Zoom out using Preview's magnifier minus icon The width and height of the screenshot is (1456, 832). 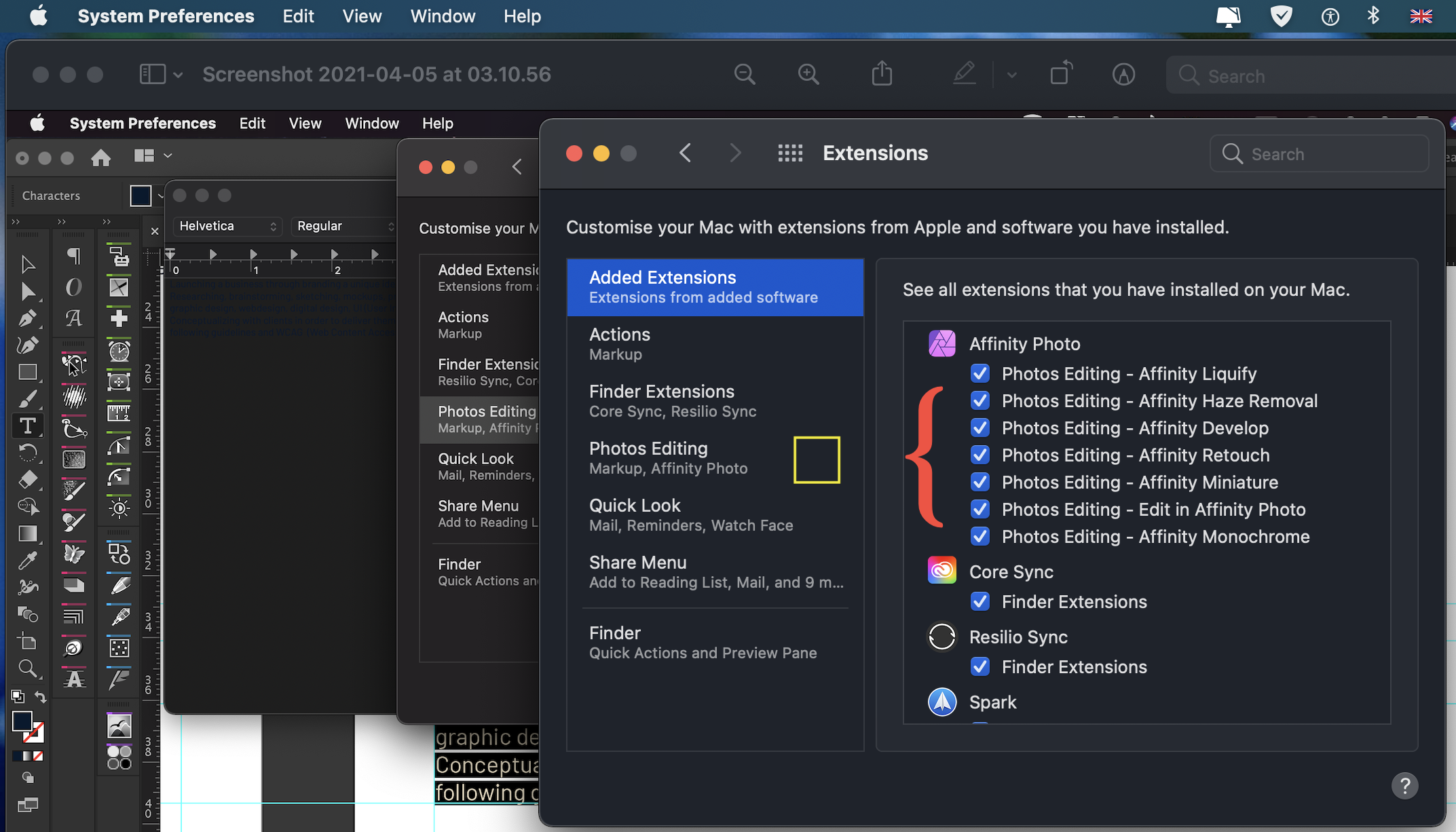coord(745,74)
